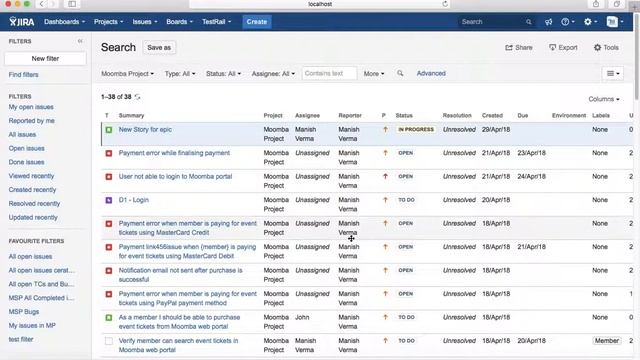
Task: Open My open issues filter
Action: click(x=31, y=107)
